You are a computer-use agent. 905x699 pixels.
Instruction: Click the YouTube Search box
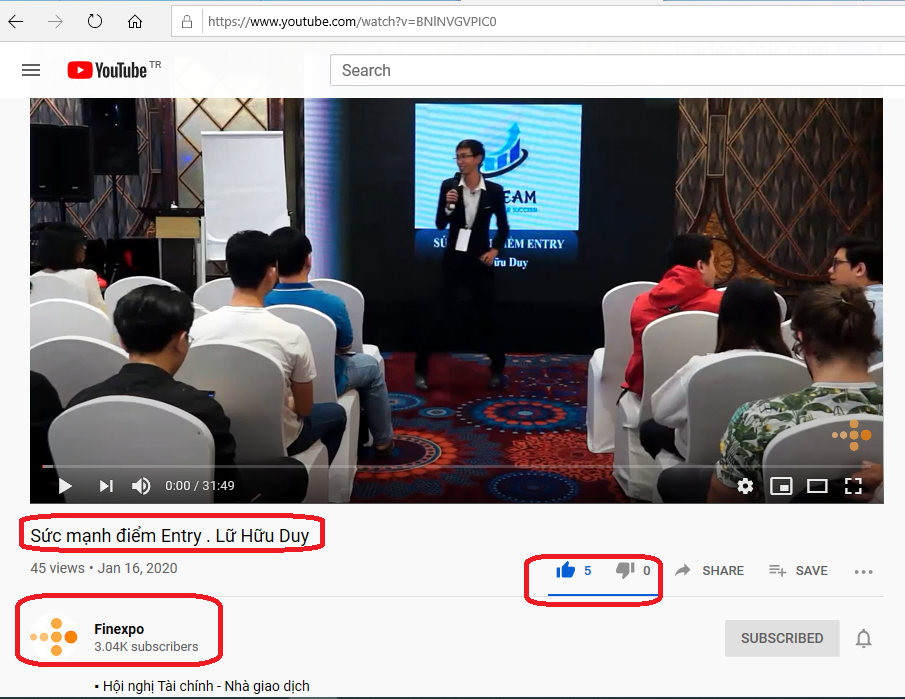[x=617, y=70]
